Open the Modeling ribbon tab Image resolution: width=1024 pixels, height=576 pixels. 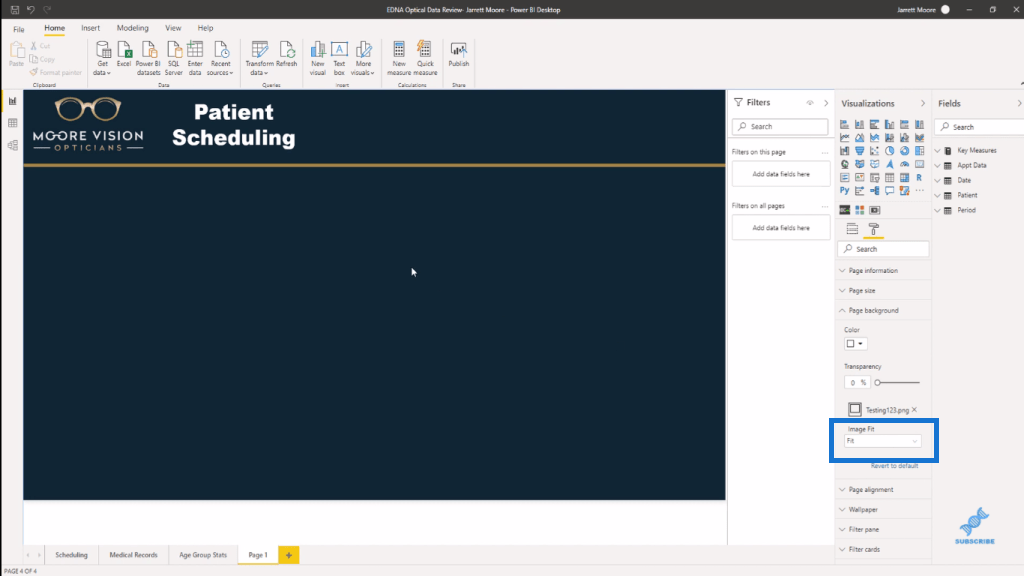point(133,28)
